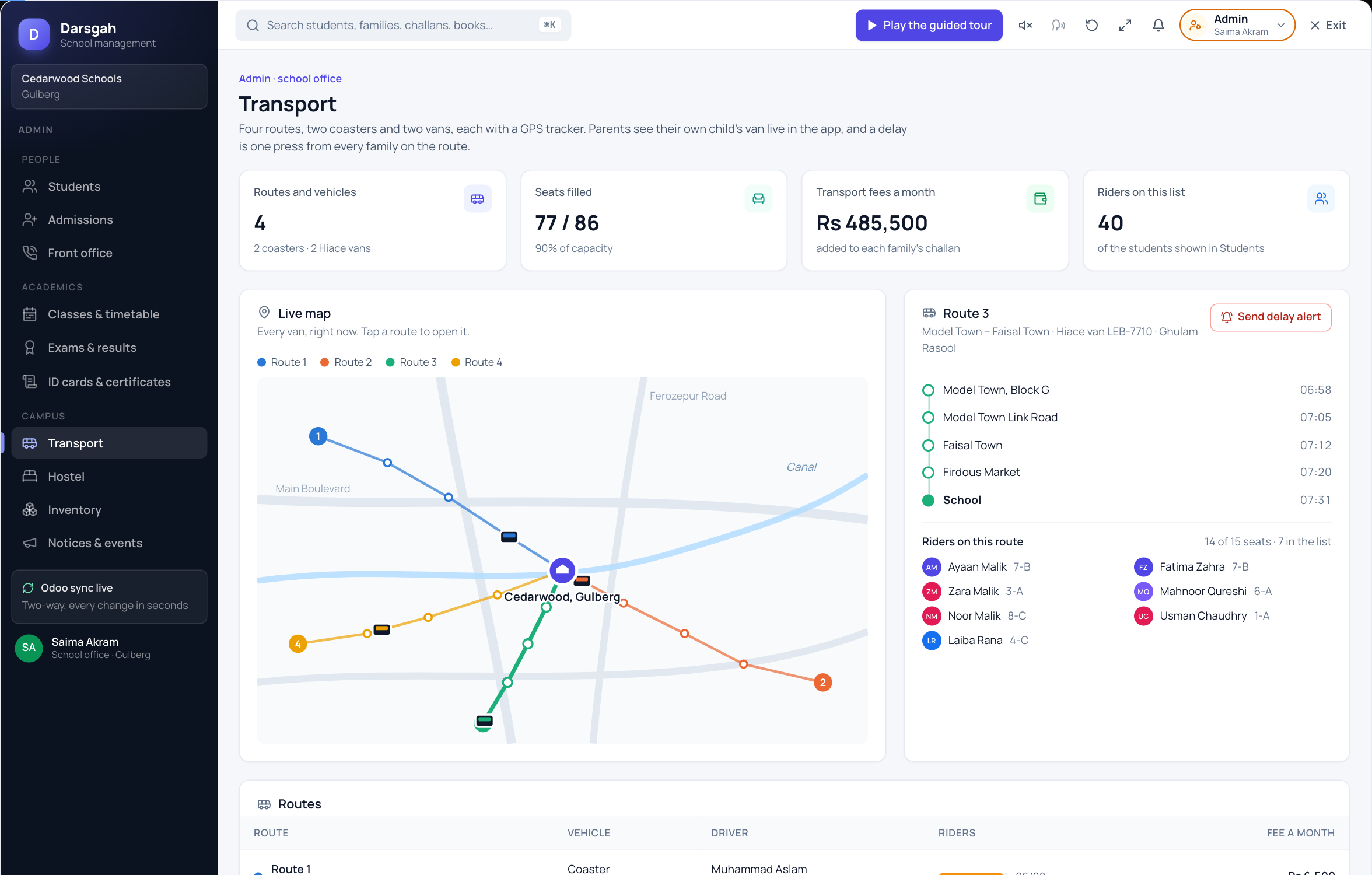Screen dimensions: 1372x875
Task: Toggle fullscreen with the expand arrows icon
Action: (x=1125, y=25)
